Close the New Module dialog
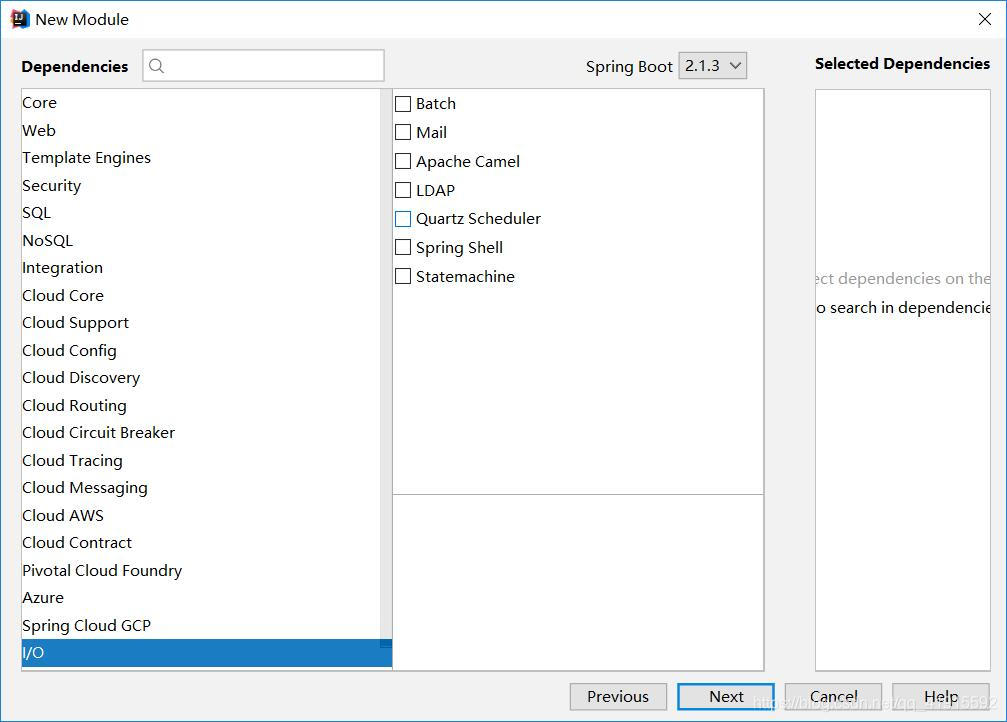 (x=985, y=19)
